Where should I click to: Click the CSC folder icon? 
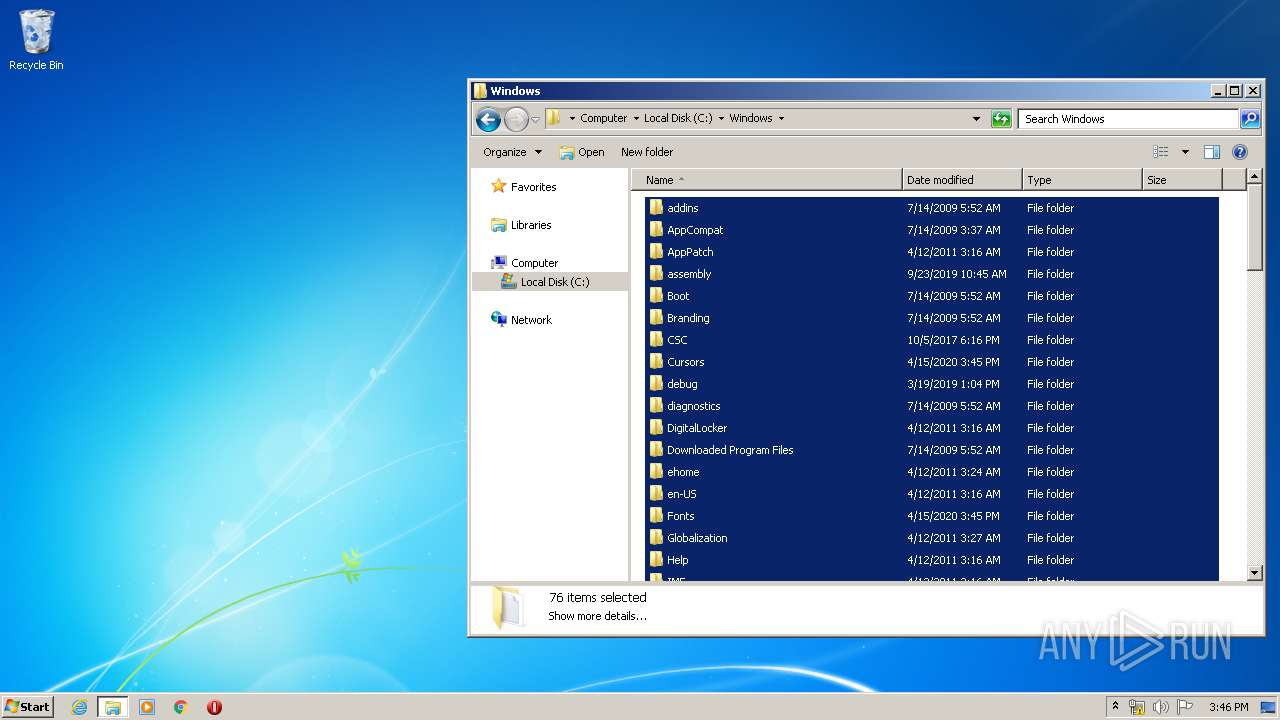tap(656, 340)
